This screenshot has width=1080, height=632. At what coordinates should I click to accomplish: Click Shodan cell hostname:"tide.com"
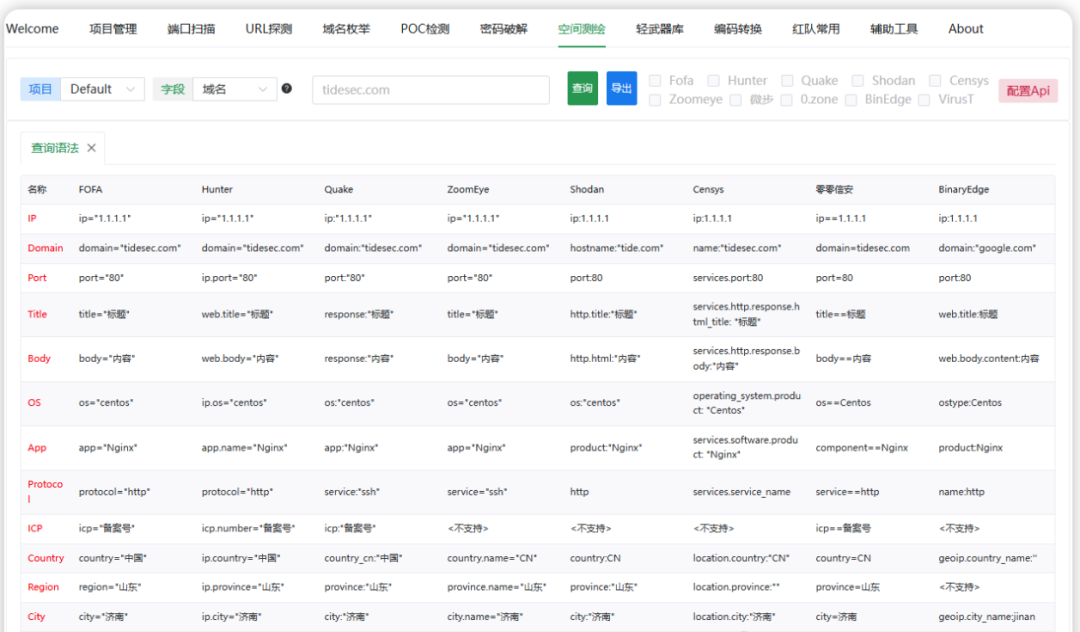(616, 248)
